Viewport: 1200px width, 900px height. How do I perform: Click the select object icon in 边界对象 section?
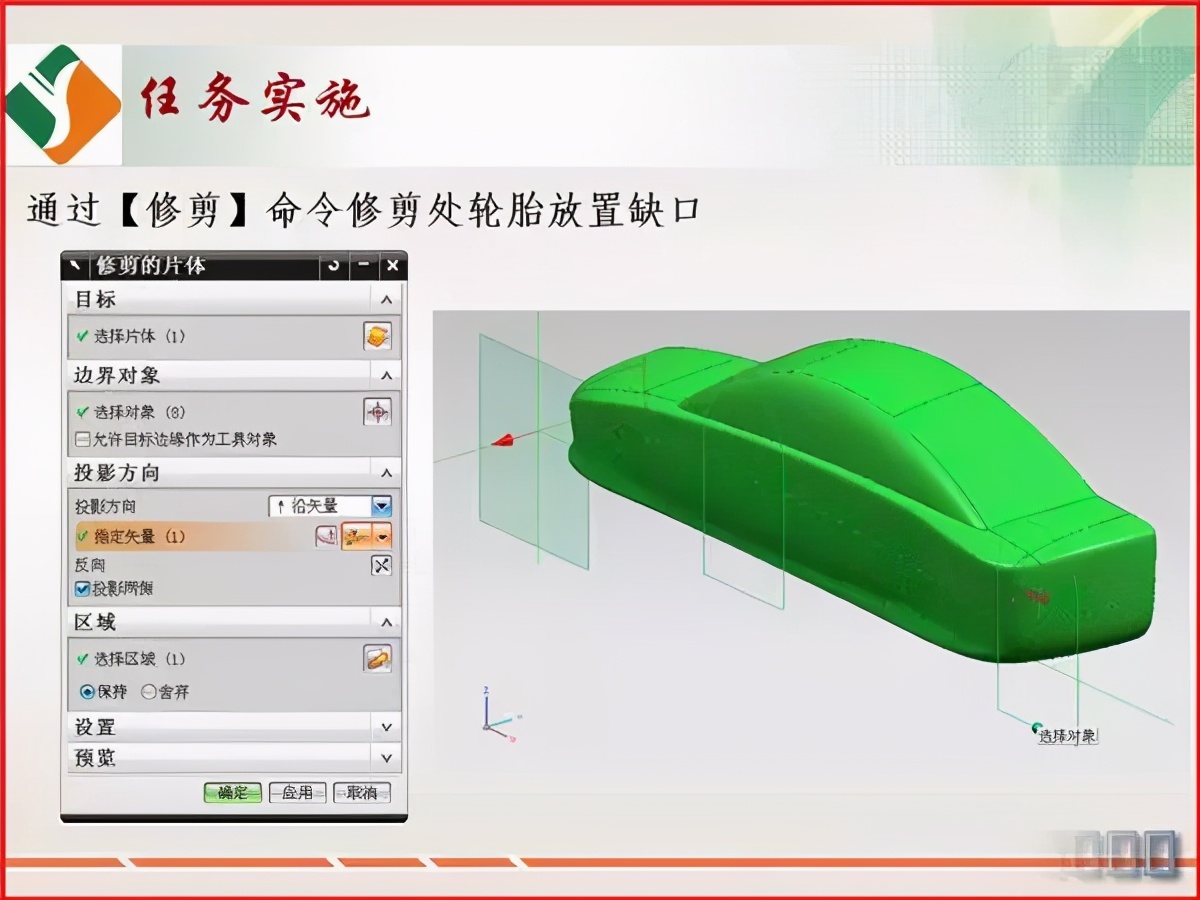click(378, 408)
